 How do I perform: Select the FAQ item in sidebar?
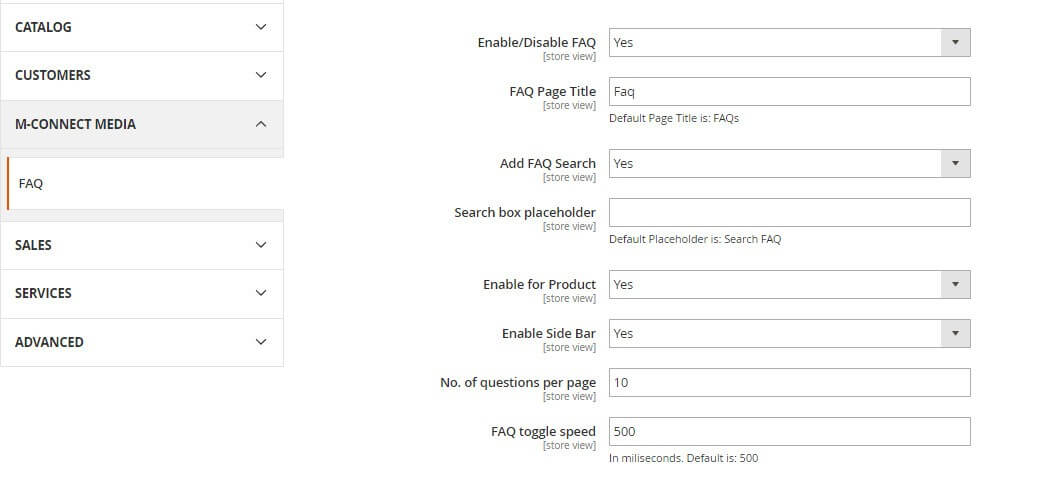click(x=31, y=184)
